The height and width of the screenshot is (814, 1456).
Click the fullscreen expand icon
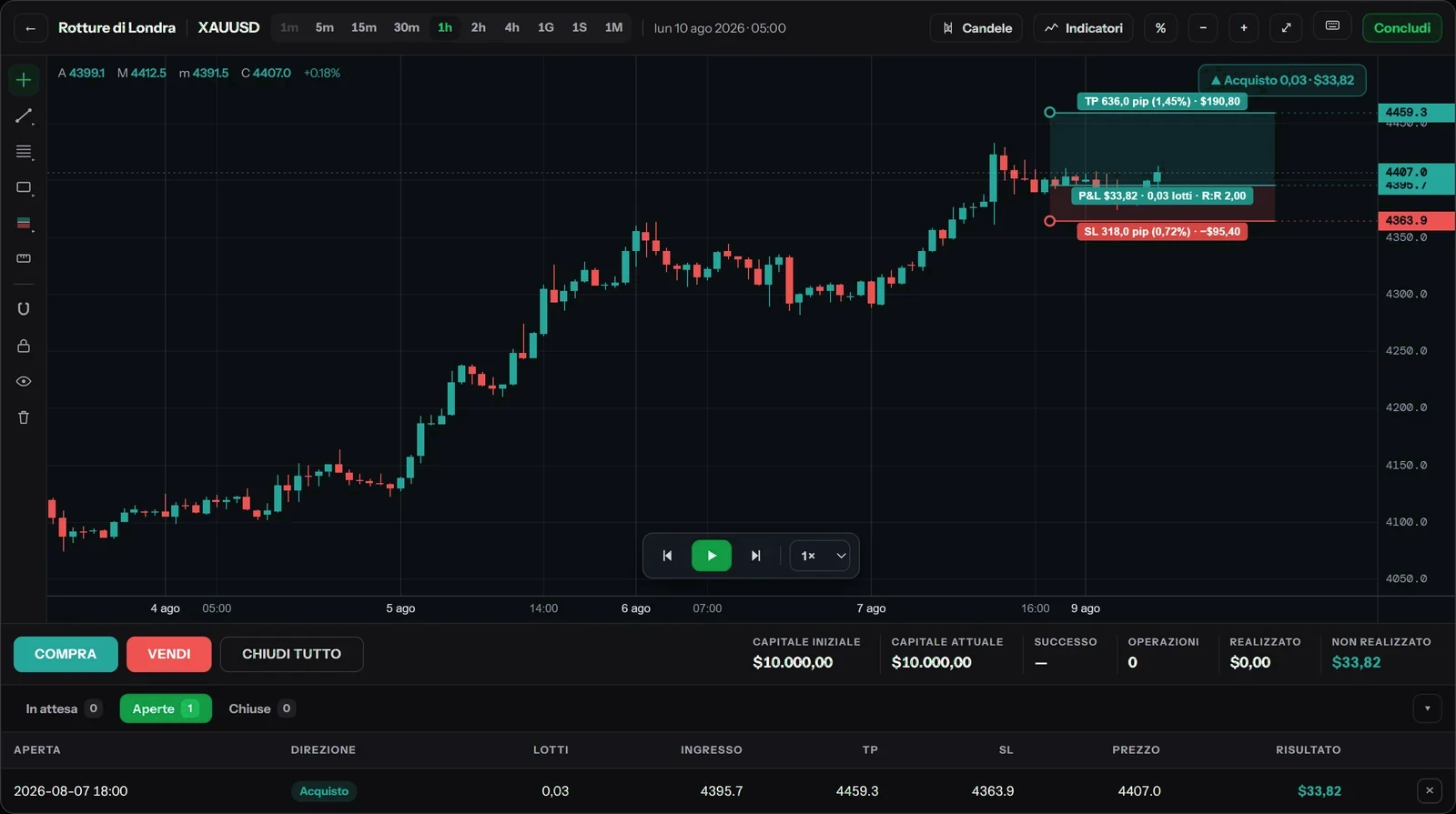1286,28
